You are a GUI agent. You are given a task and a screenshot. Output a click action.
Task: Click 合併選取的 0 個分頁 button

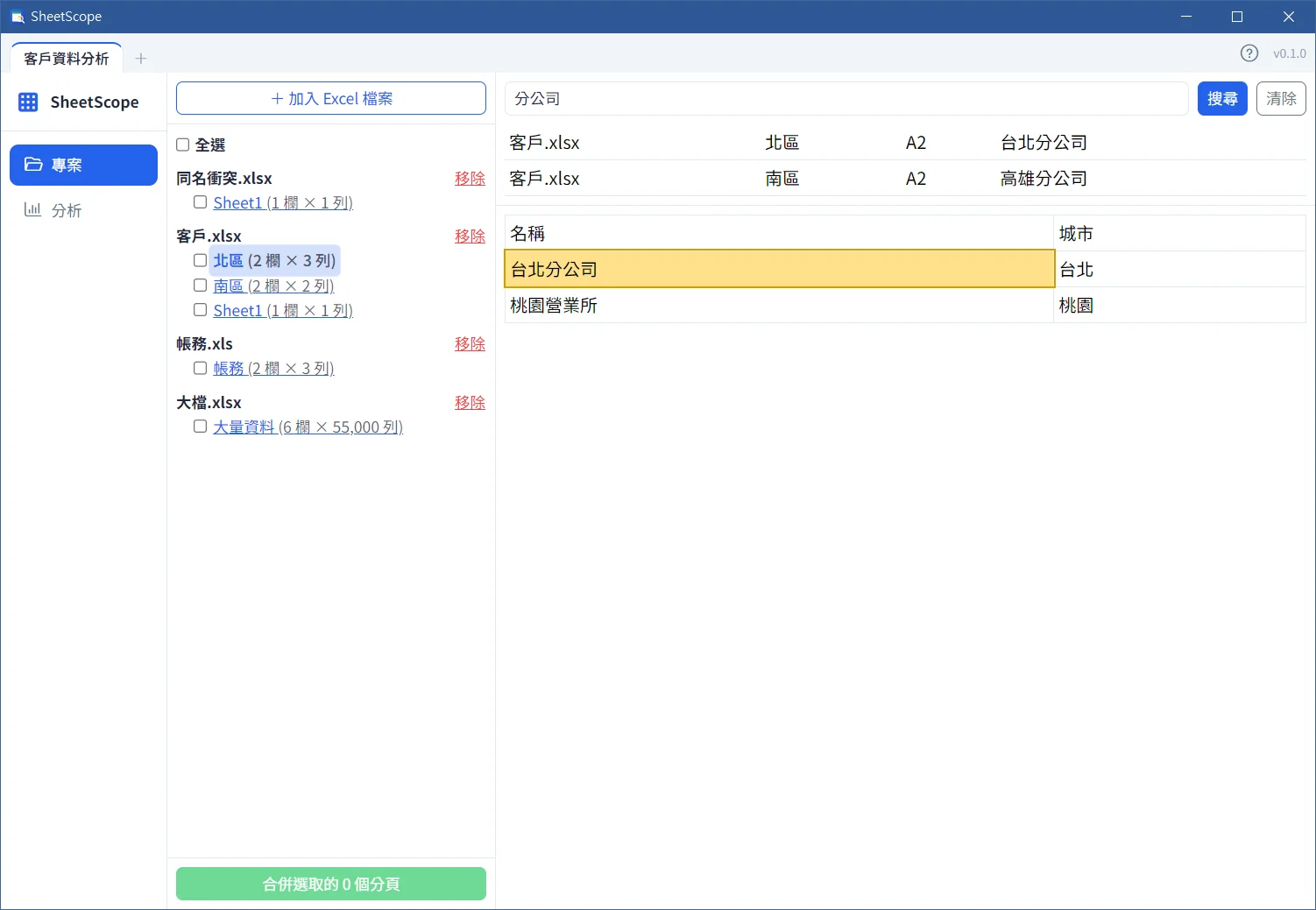[x=331, y=884]
